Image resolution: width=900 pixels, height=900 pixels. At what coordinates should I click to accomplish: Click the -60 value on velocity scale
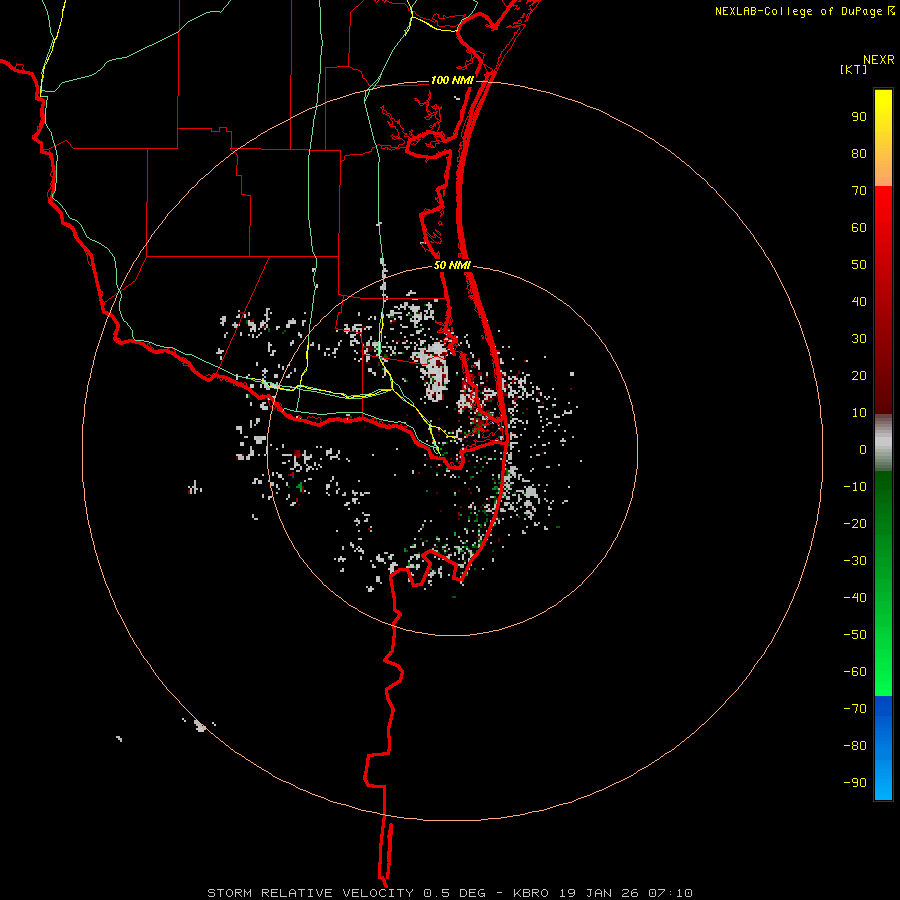tap(855, 672)
